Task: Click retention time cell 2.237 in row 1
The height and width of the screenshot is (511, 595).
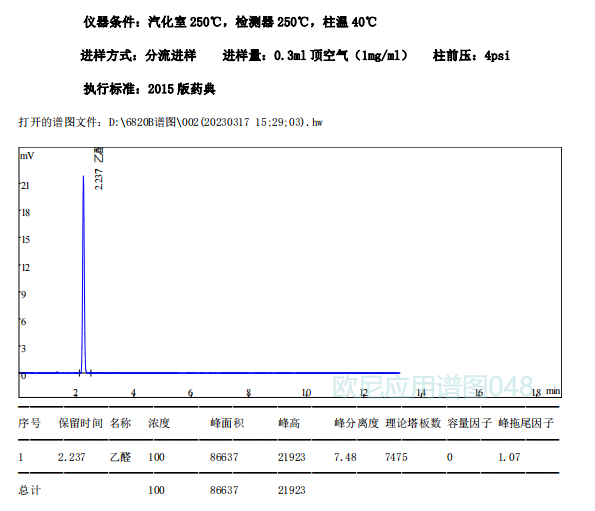Action: tap(72, 457)
